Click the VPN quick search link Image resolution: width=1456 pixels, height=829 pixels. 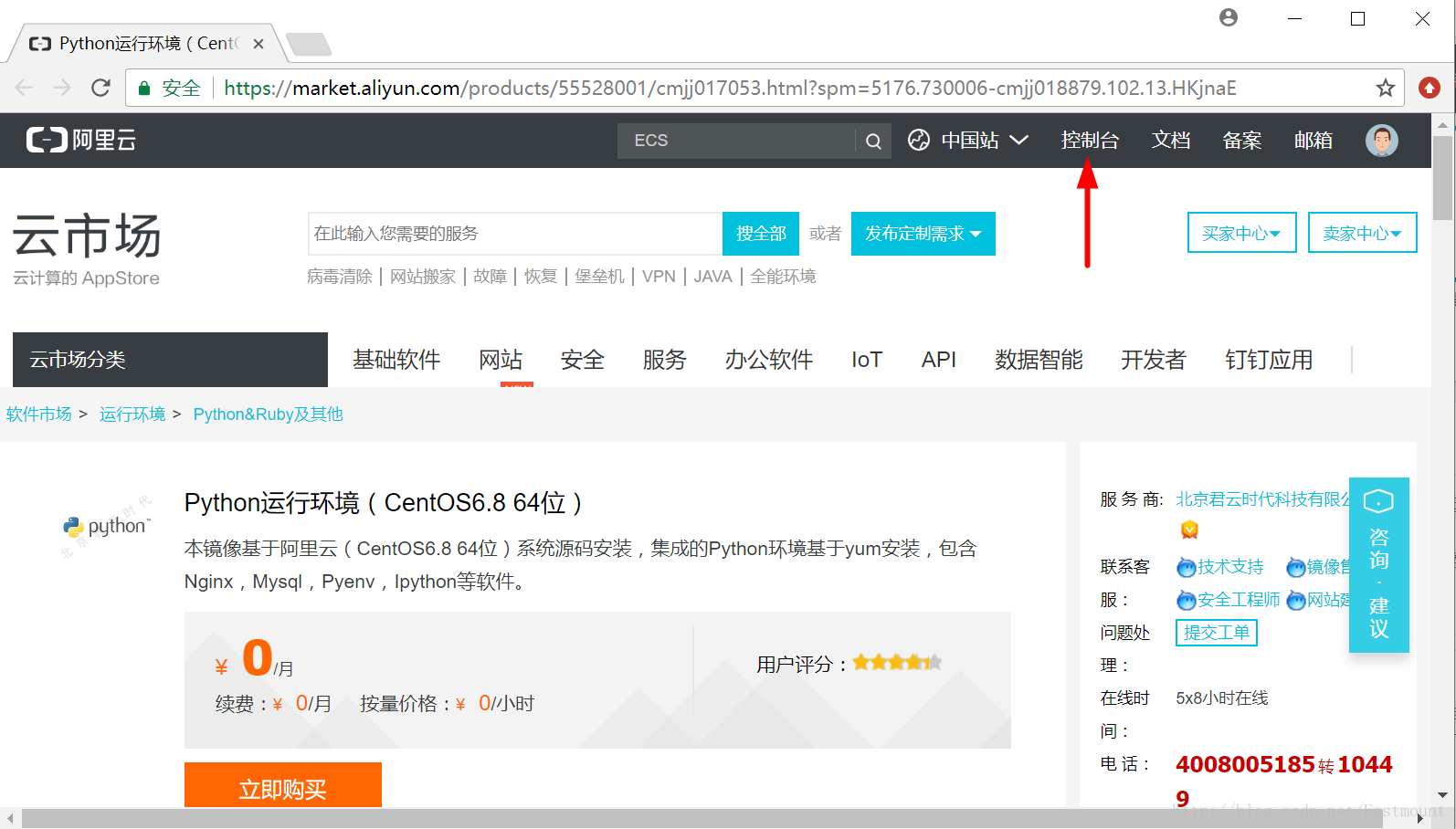click(x=659, y=277)
